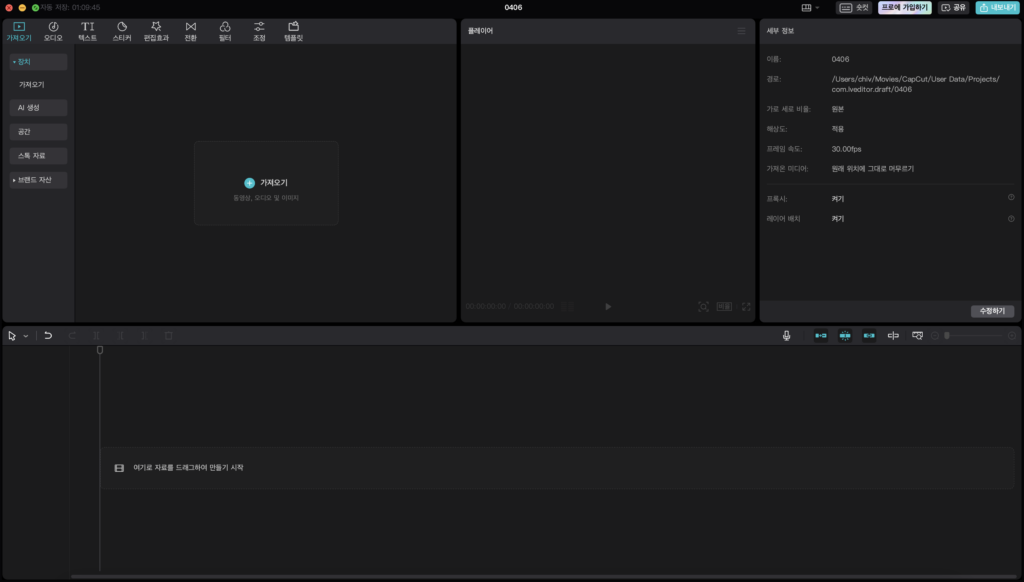This screenshot has width=1024, height=582.
Task: Expand the 브랜드 자산 section
Action: 38,180
